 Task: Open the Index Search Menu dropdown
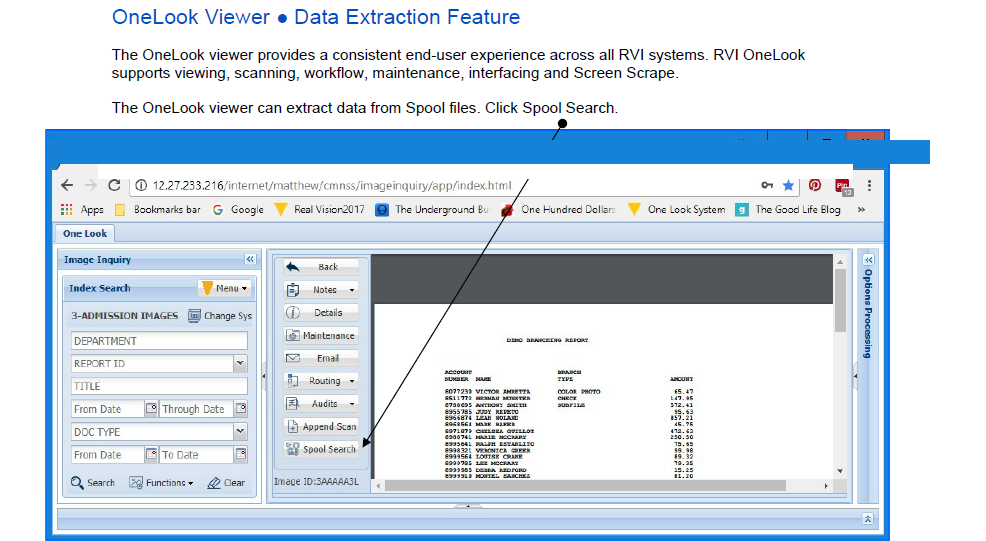click(x=224, y=288)
